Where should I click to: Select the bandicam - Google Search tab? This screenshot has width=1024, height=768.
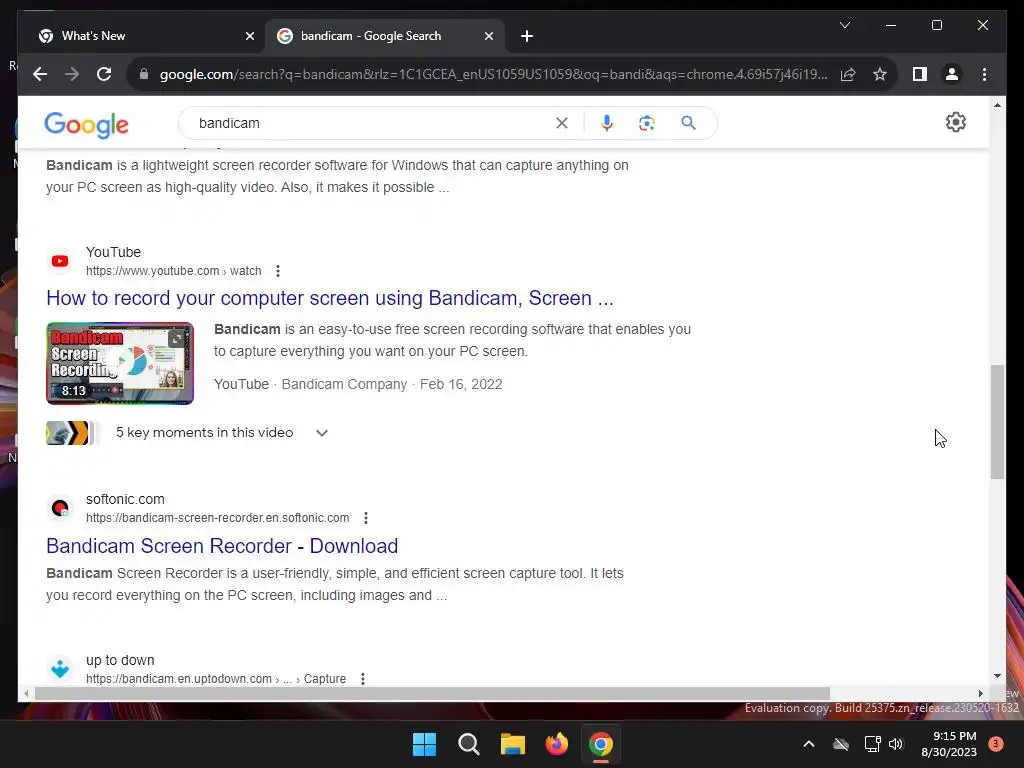coord(385,36)
